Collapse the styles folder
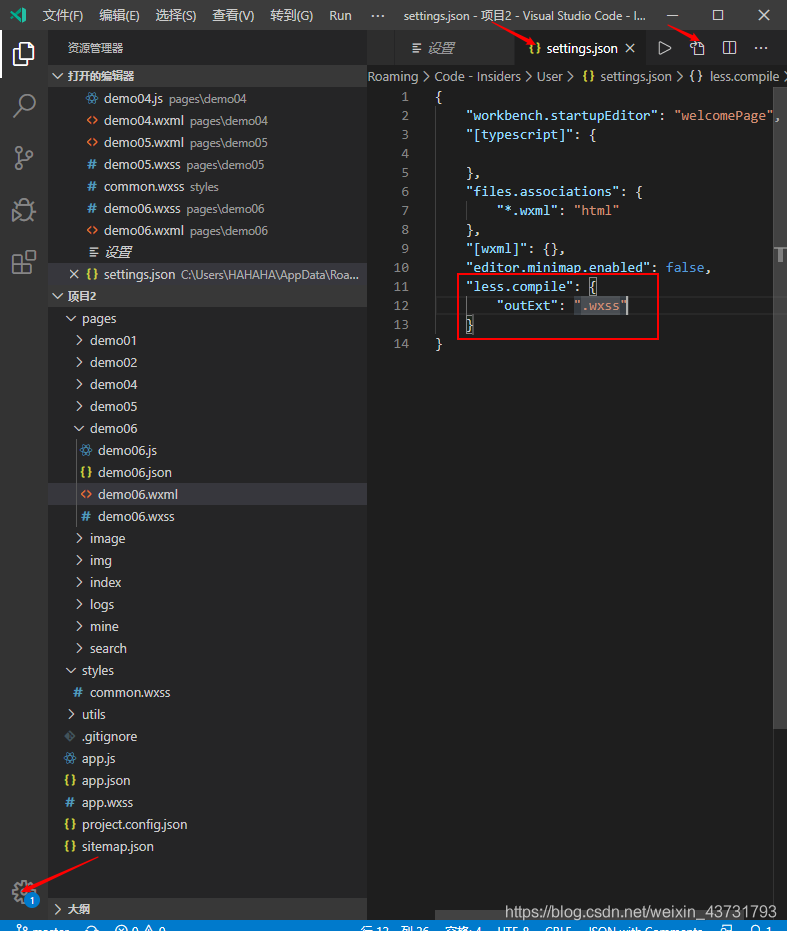 [x=207, y=670]
